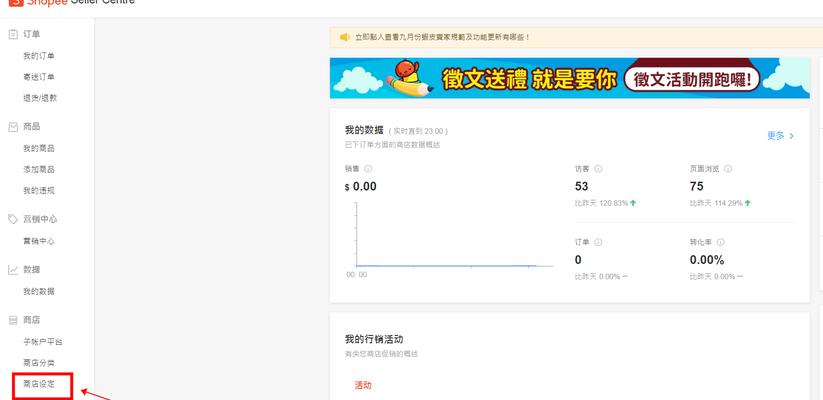Click the 订单 section heading in sidebar
823x400 pixels.
31,34
